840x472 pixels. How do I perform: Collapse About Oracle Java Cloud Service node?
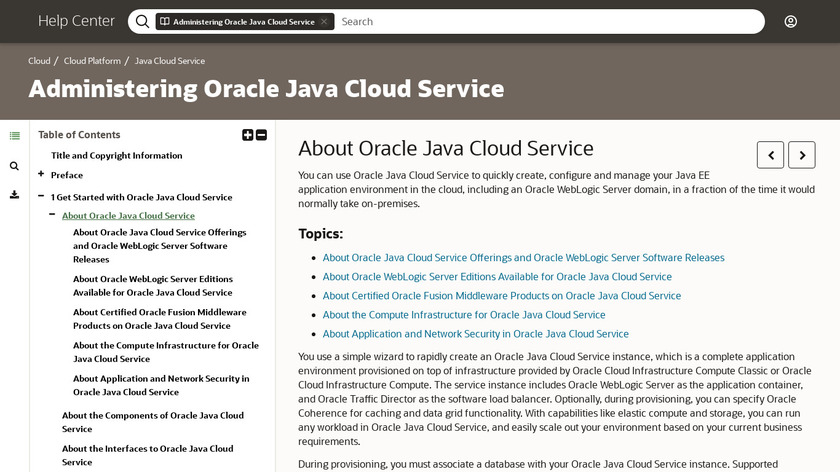pos(52,214)
